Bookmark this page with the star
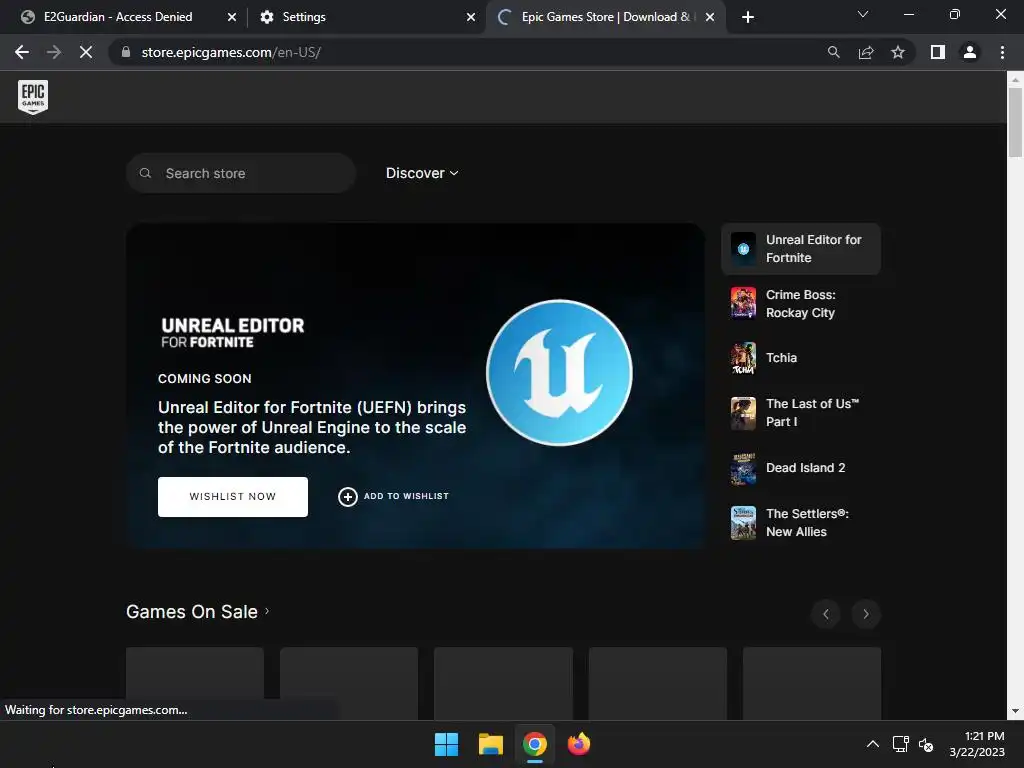 coord(898,52)
